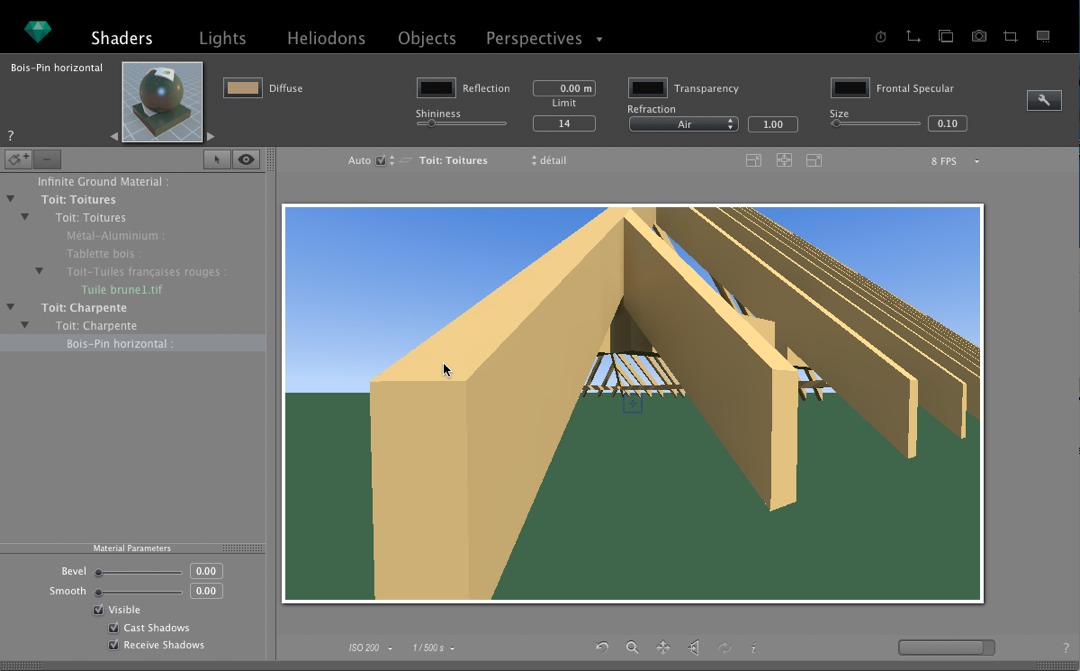Disable Cast Shadows checkbox
Viewport: 1080px width, 671px height.
pyautogui.click(x=113, y=628)
